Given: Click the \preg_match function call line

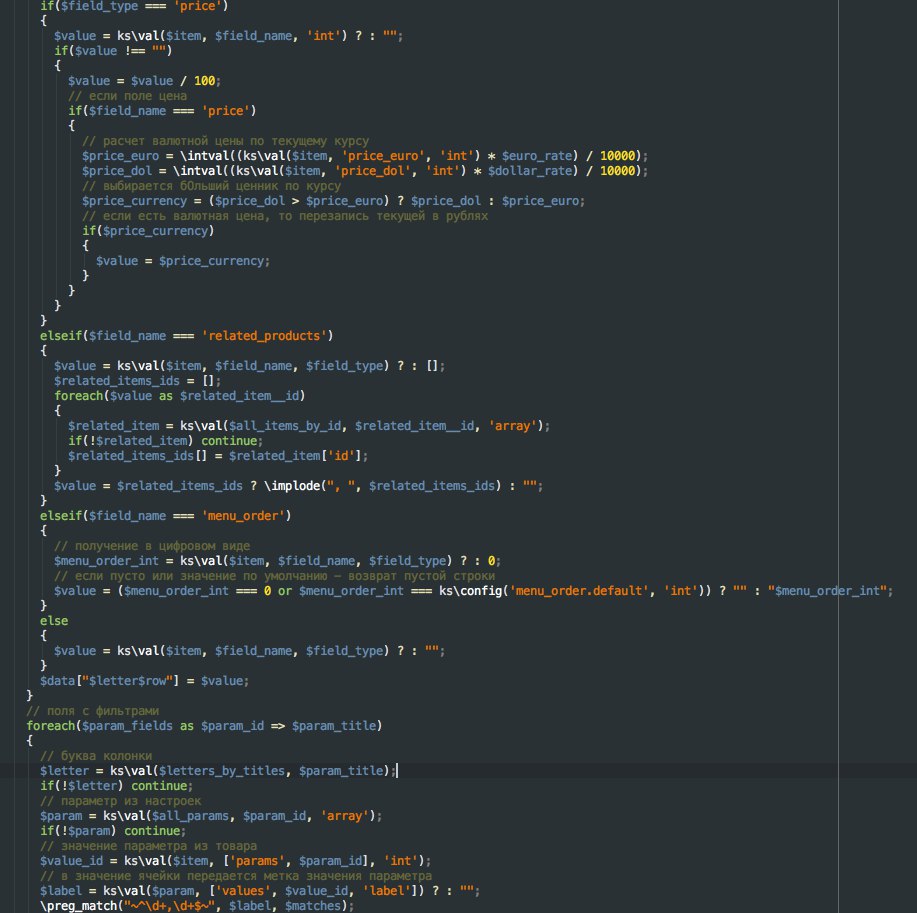Looking at the screenshot, I should (197, 906).
